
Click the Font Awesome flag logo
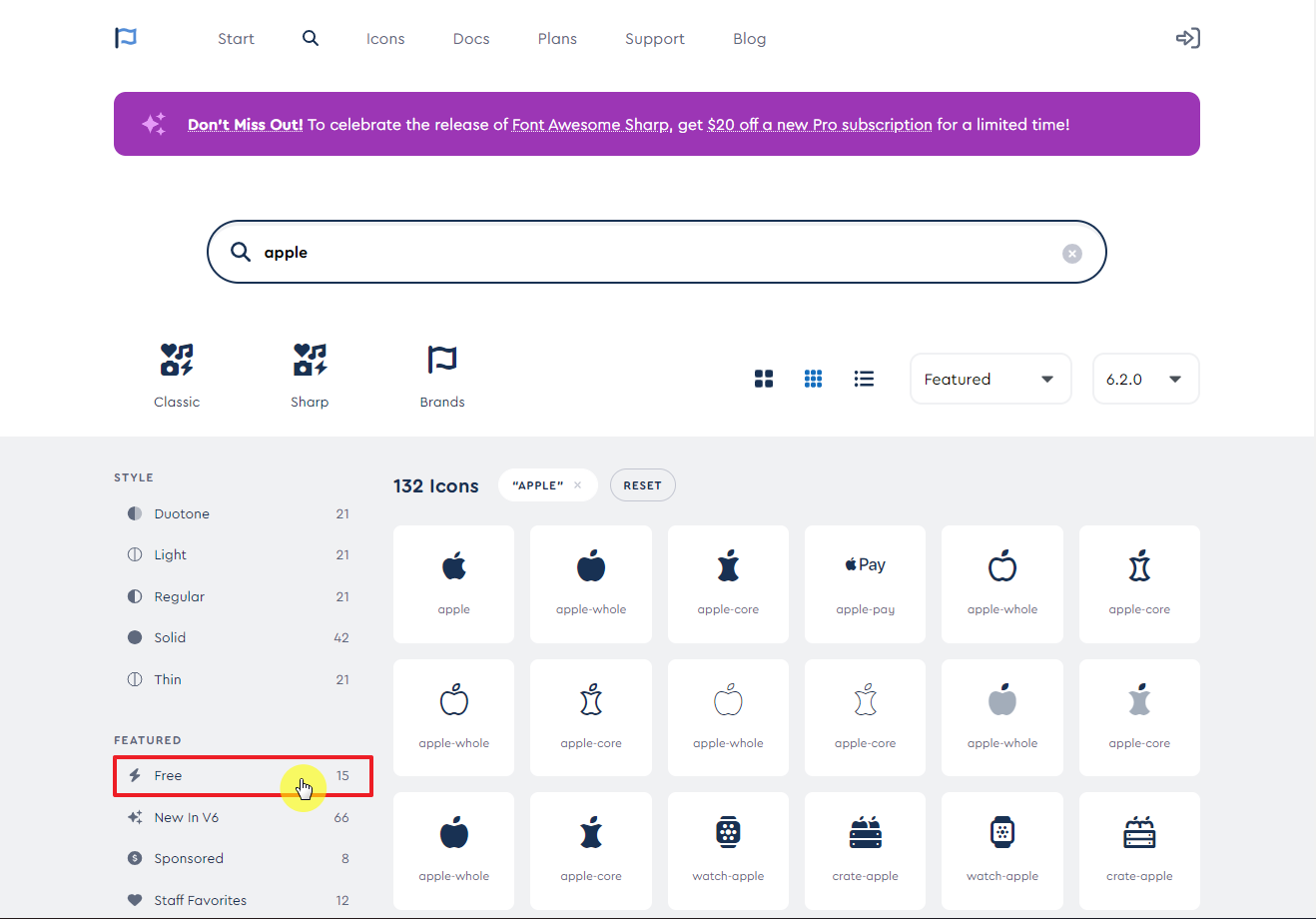(x=126, y=38)
